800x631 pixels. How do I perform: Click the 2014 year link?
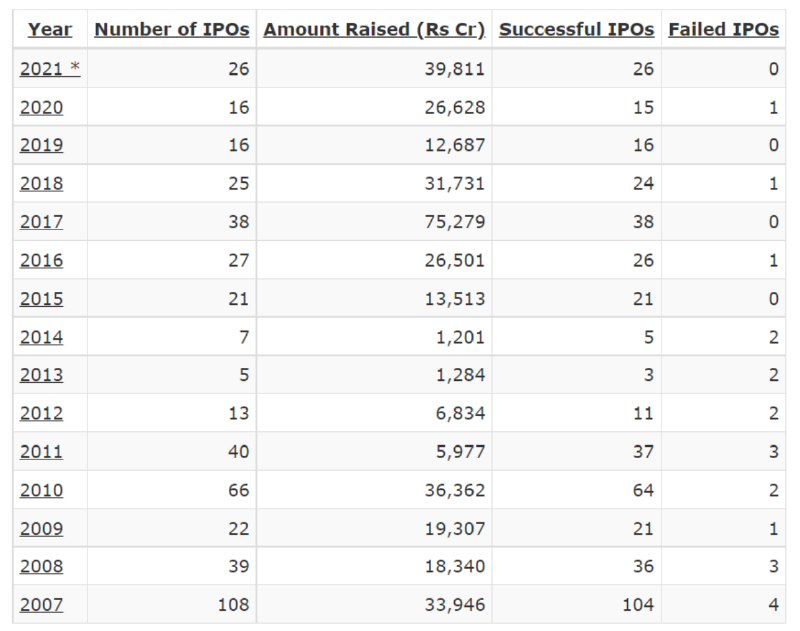point(41,337)
